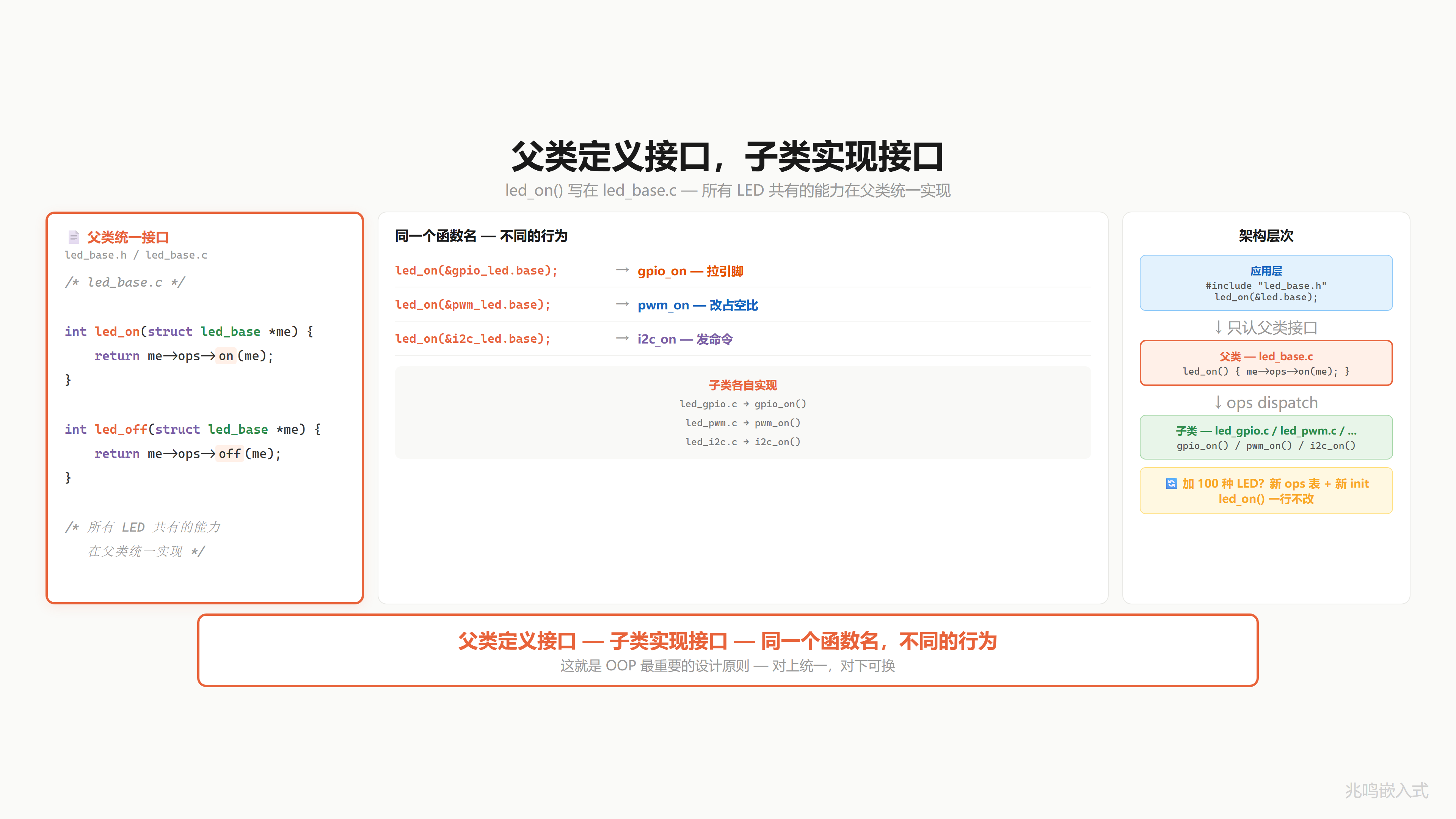Click the 加 100 种 LED? 新 ops 表 text

pyautogui.click(x=1275, y=484)
